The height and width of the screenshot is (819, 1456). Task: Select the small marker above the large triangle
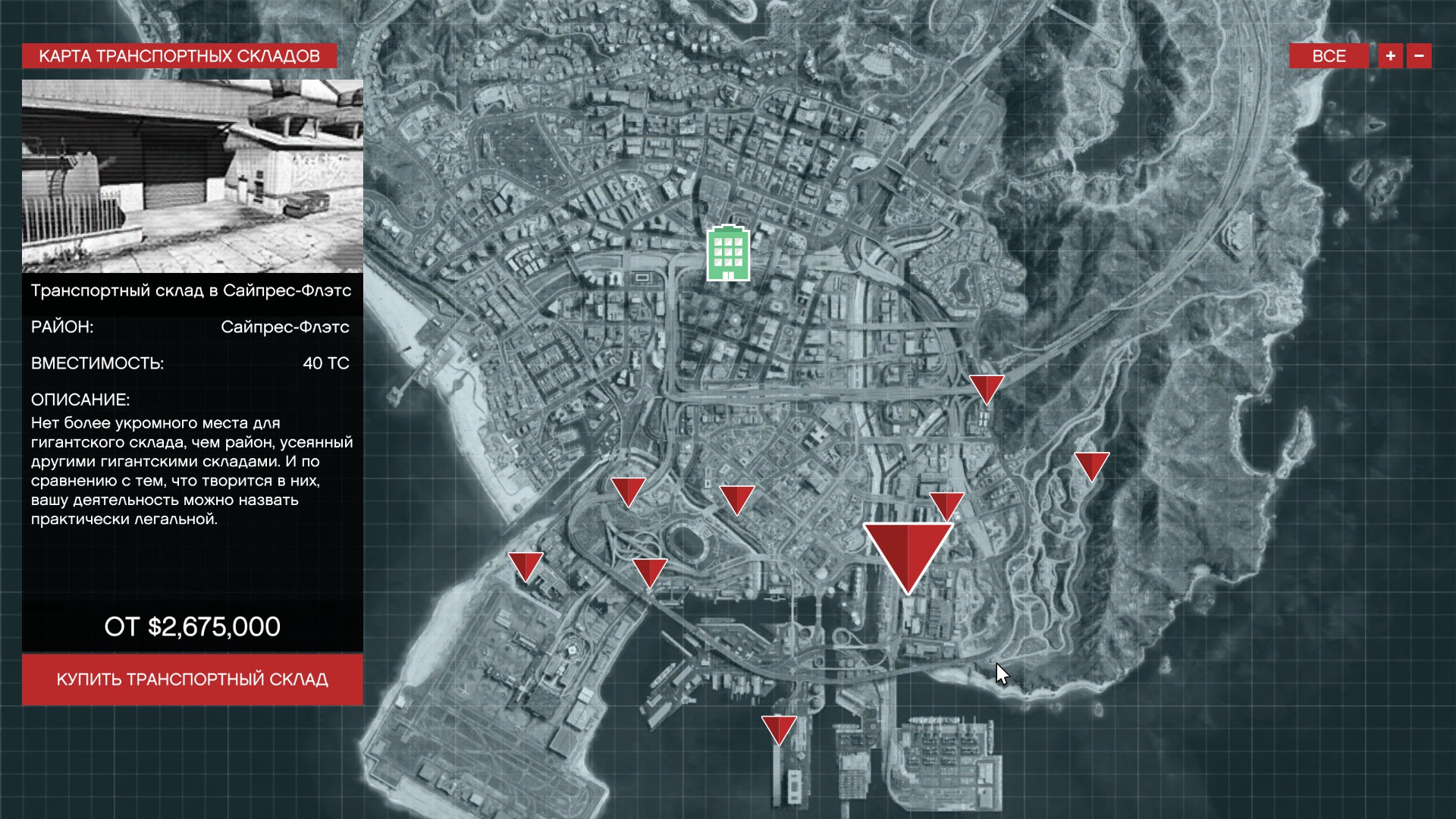coord(946,505)
